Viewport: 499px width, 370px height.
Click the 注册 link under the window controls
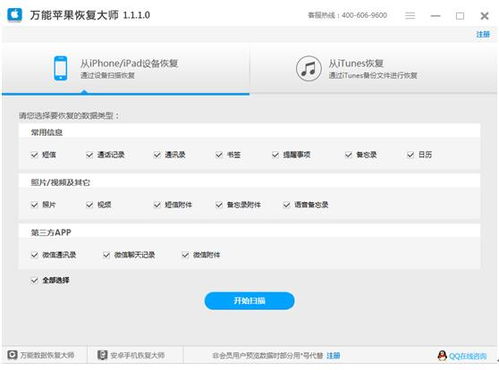[483, 34]
